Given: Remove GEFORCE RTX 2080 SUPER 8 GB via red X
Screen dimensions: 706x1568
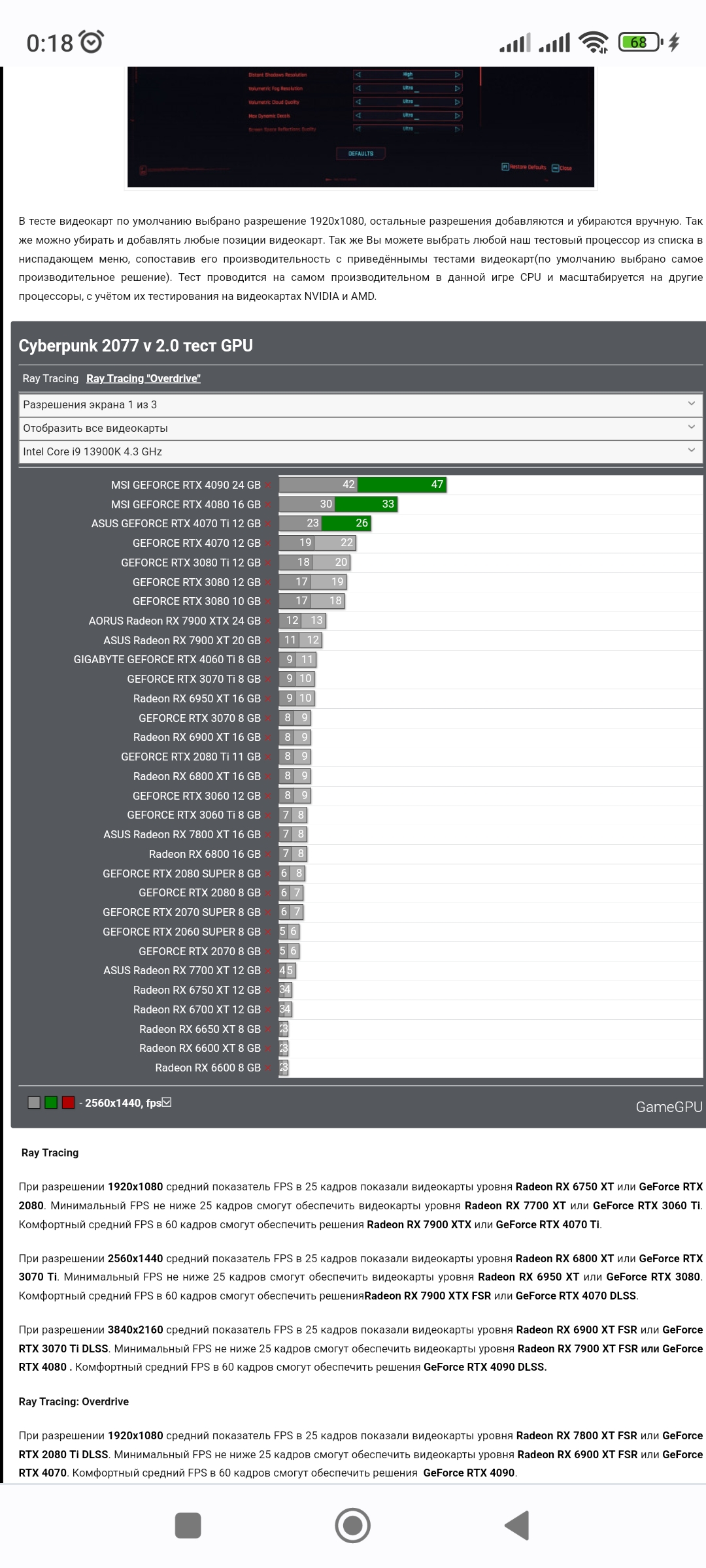Looking at the screenshot, I should 268,874.
